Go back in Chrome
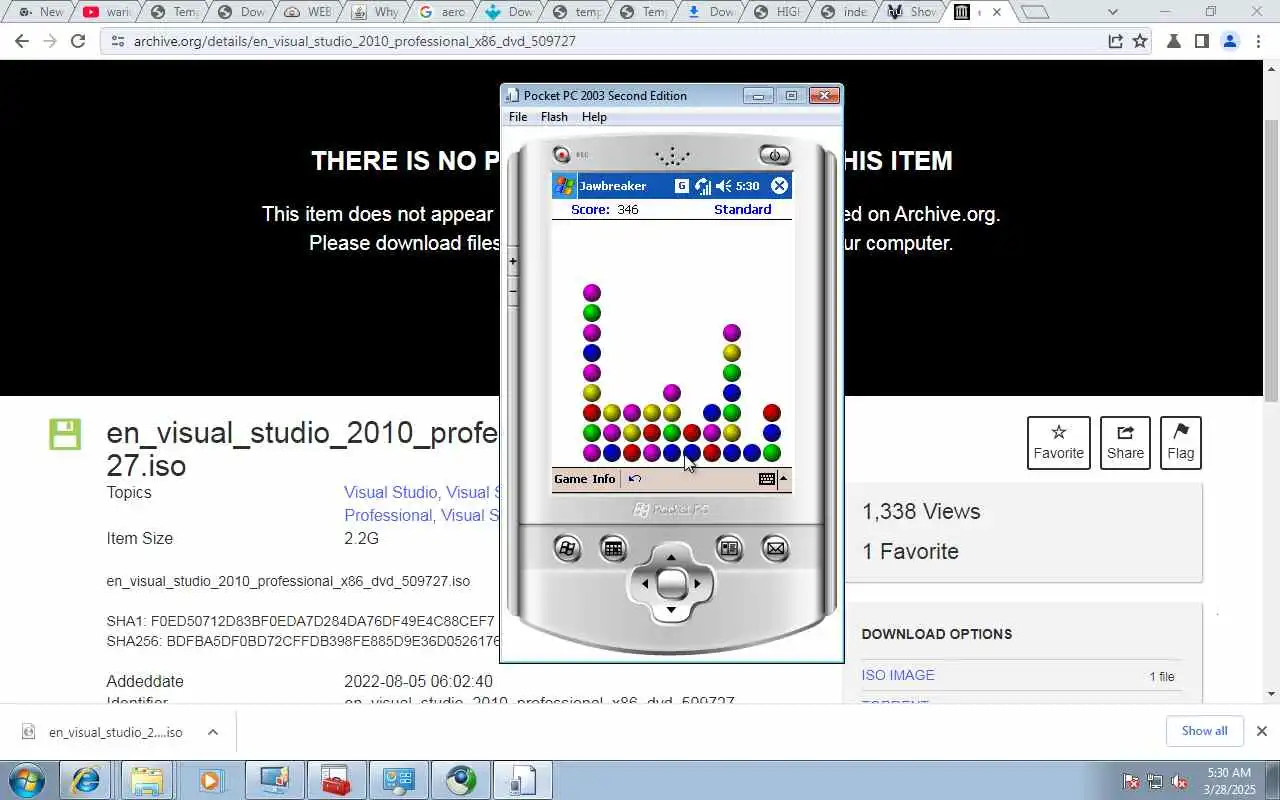This screenshot has height=800, width=1280. (22, 41)
